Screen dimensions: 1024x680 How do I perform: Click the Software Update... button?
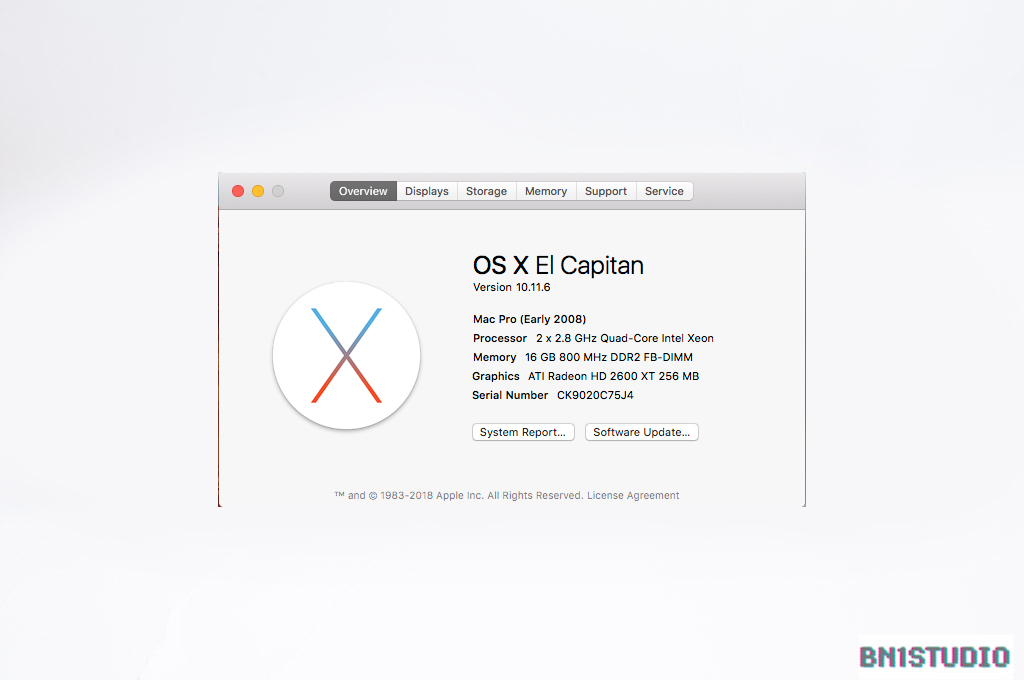point(641,432)
